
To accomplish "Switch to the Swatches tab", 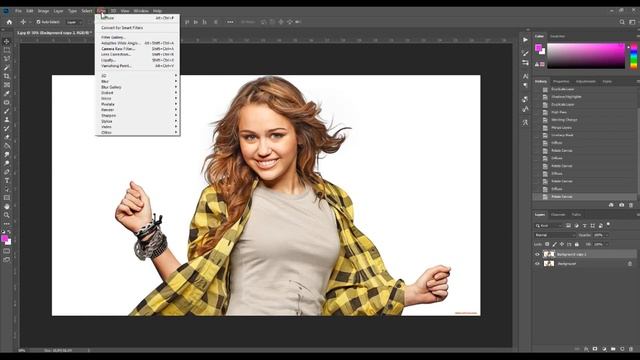I will coord(557,36).
